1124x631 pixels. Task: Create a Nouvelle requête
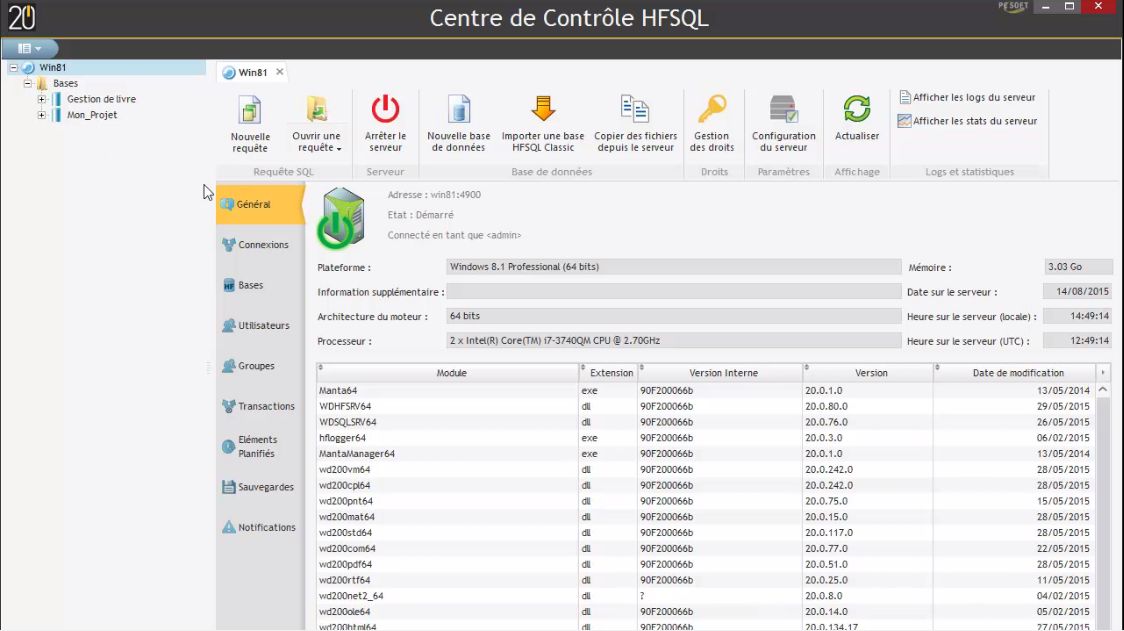[249, 123]
